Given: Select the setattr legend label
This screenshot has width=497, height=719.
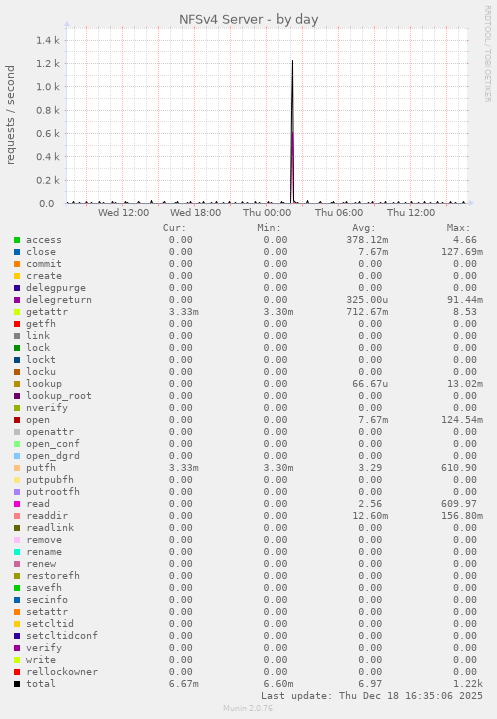Looking at the screenshot, I should (x=47, y=612).
